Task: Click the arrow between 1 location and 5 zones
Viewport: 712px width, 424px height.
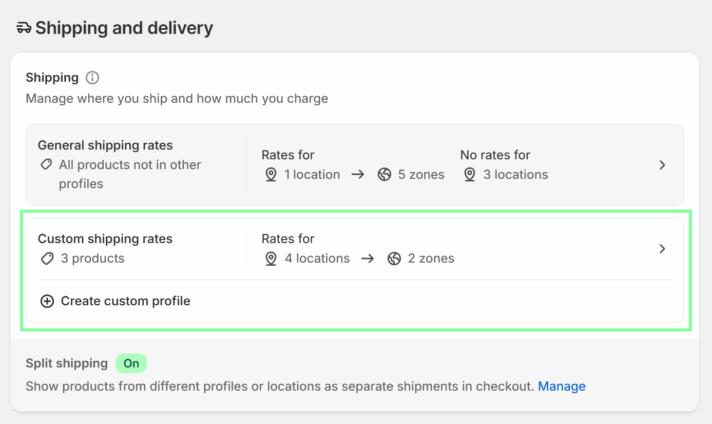Action: pyautogui.click(x=358, y=174)
